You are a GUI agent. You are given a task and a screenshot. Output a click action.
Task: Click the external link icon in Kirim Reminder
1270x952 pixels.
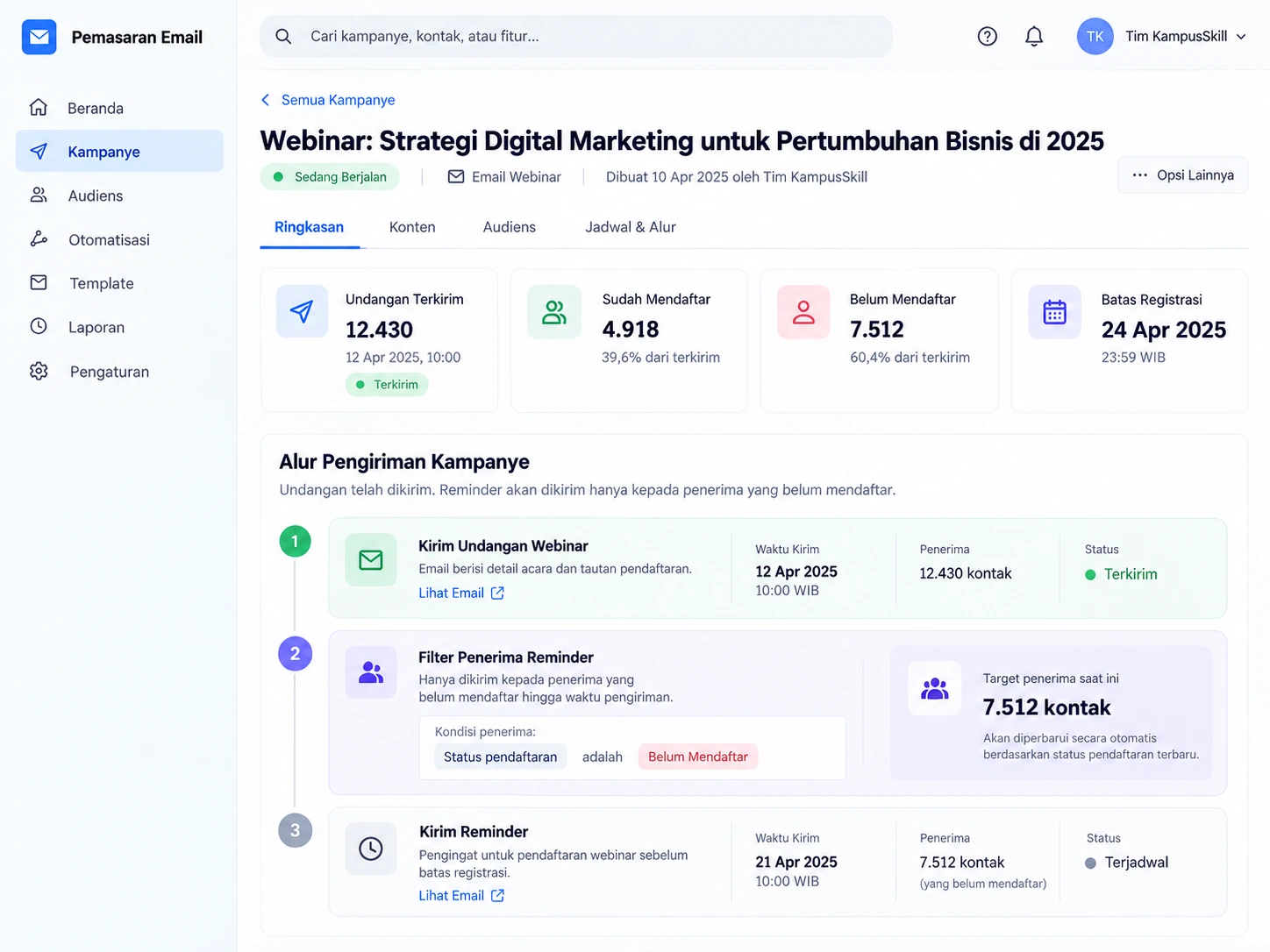497,895
